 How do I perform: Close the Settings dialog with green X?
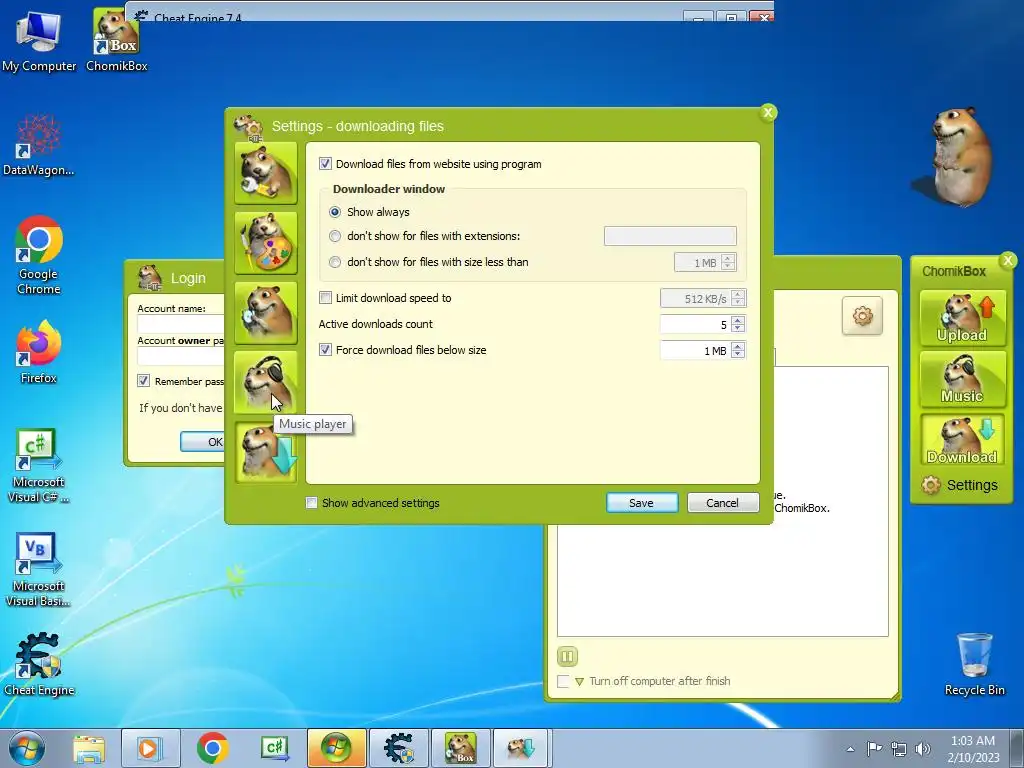point(768,113)
